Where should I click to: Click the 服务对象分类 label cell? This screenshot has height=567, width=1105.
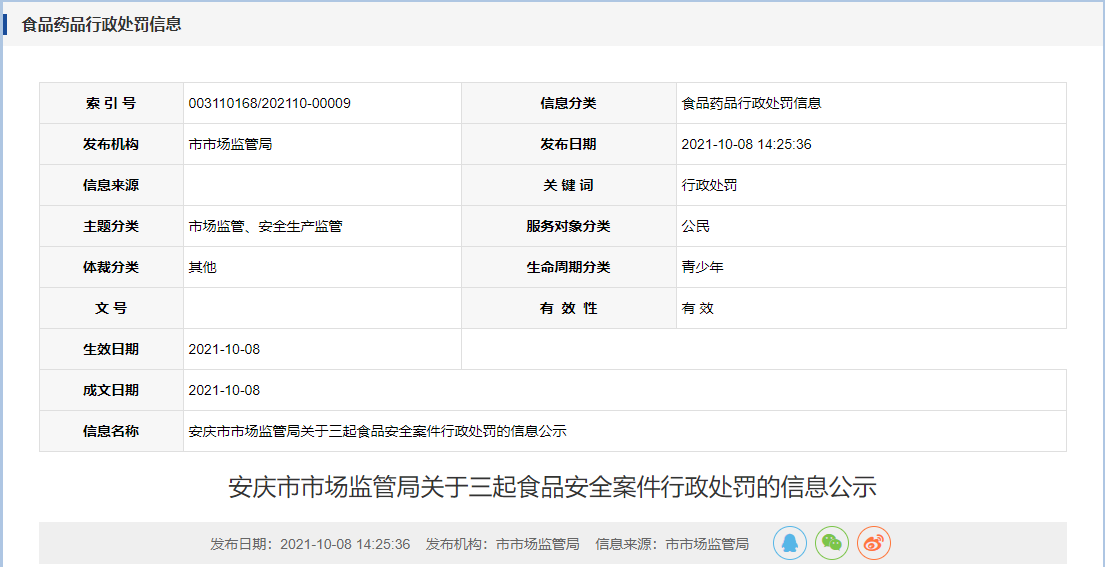[569, 226]
